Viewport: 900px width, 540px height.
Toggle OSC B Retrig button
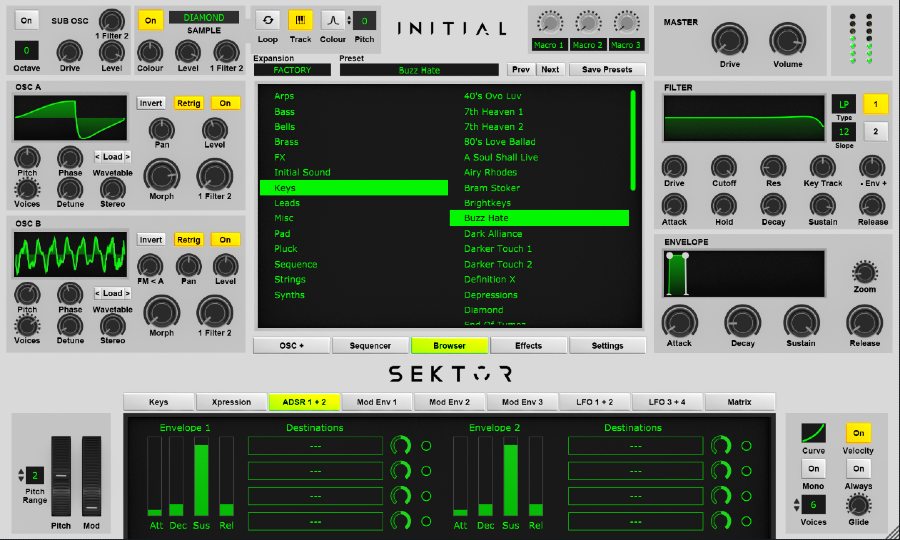187,240
